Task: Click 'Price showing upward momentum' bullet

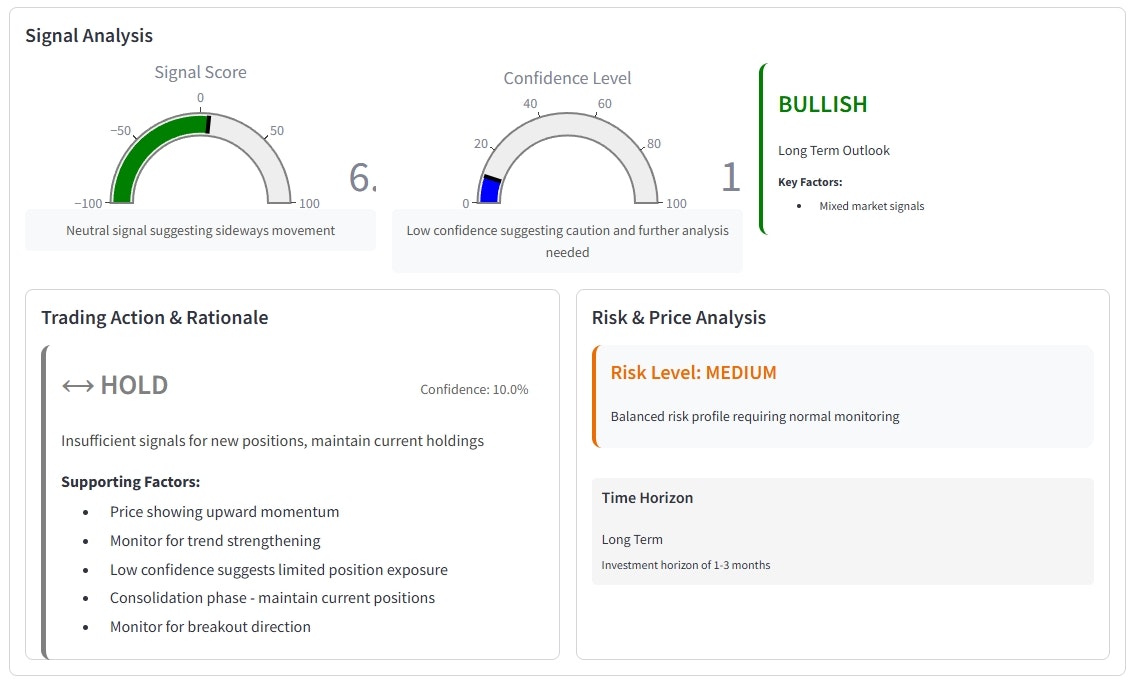Action: (x=225, y=511)
